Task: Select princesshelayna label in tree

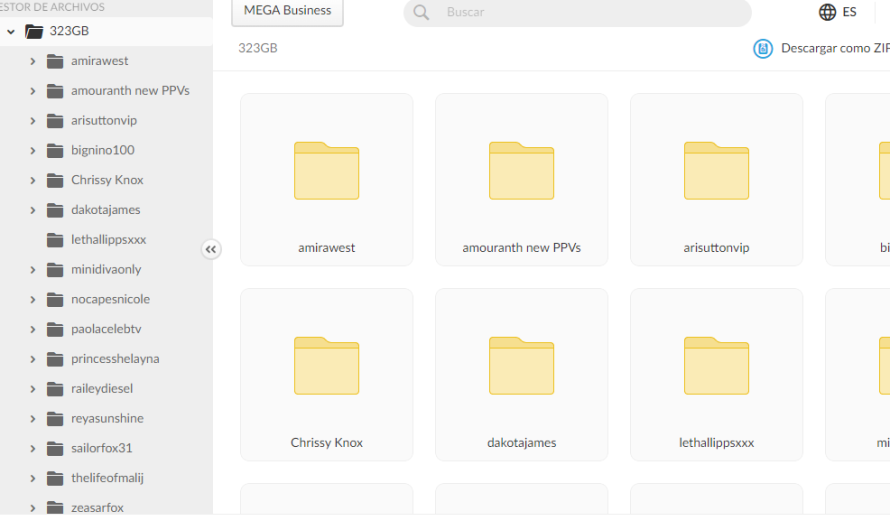Action: [x=115, y=359]
